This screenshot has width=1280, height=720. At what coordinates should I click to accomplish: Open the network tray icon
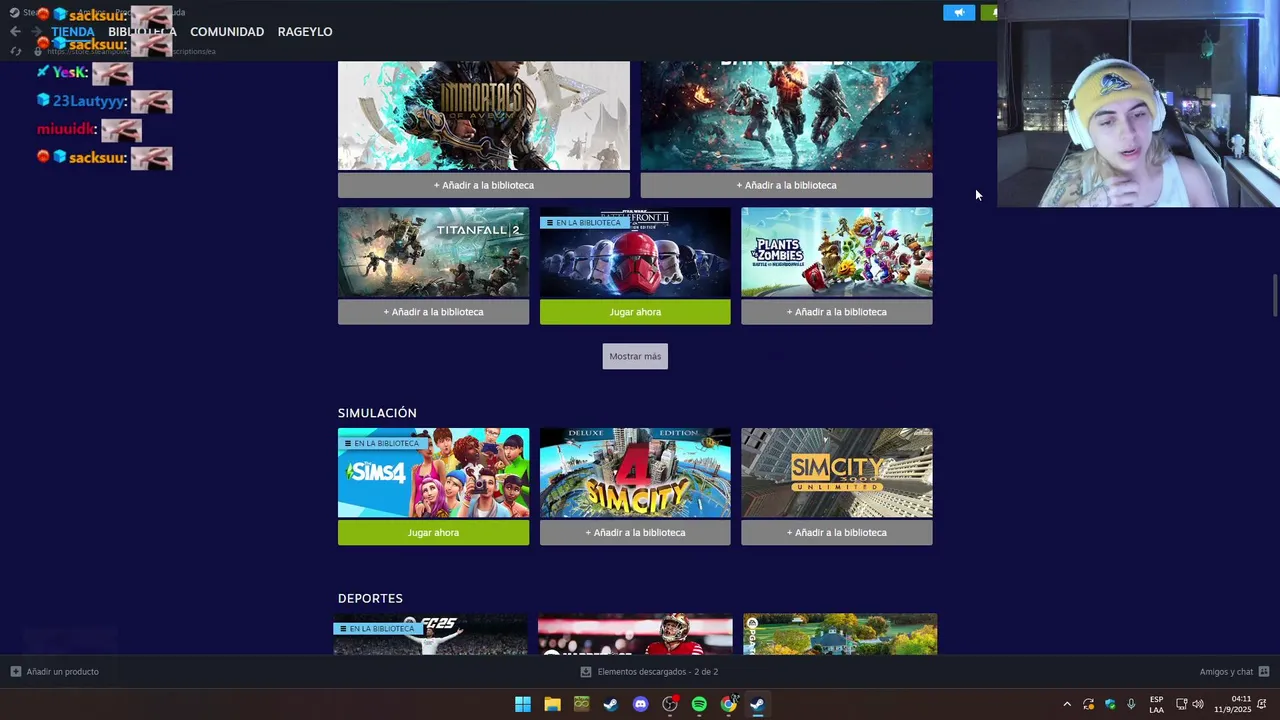point(1181,704)
